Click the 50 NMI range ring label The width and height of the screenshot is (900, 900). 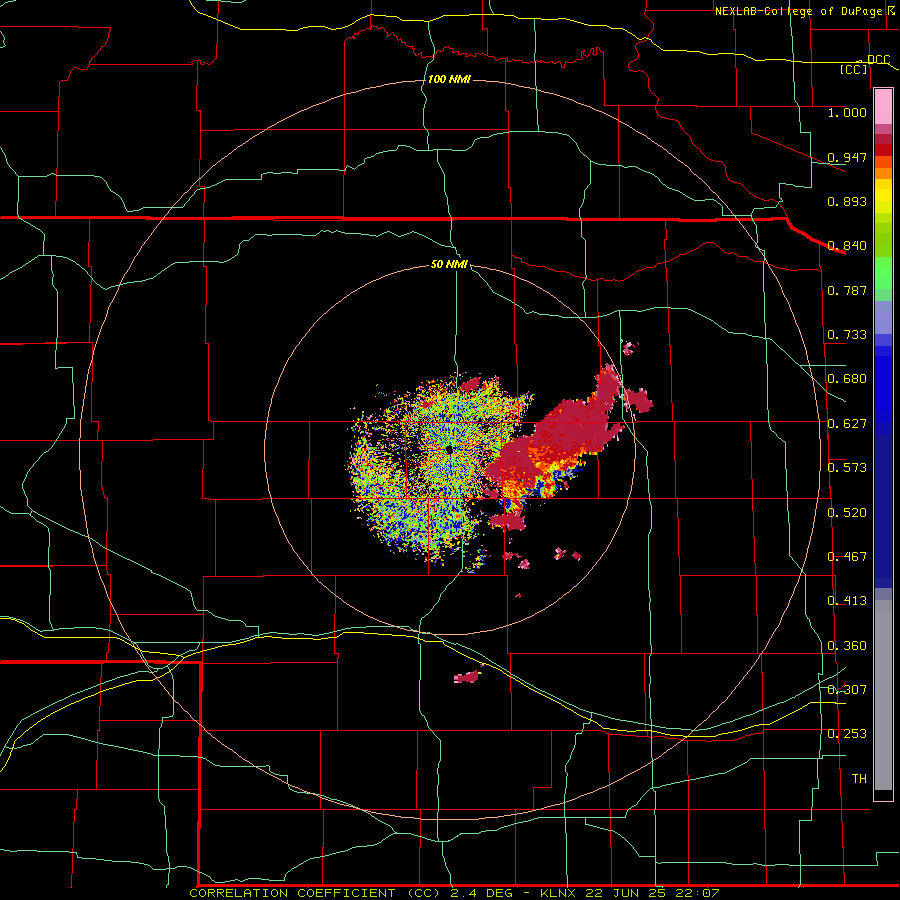449,264
